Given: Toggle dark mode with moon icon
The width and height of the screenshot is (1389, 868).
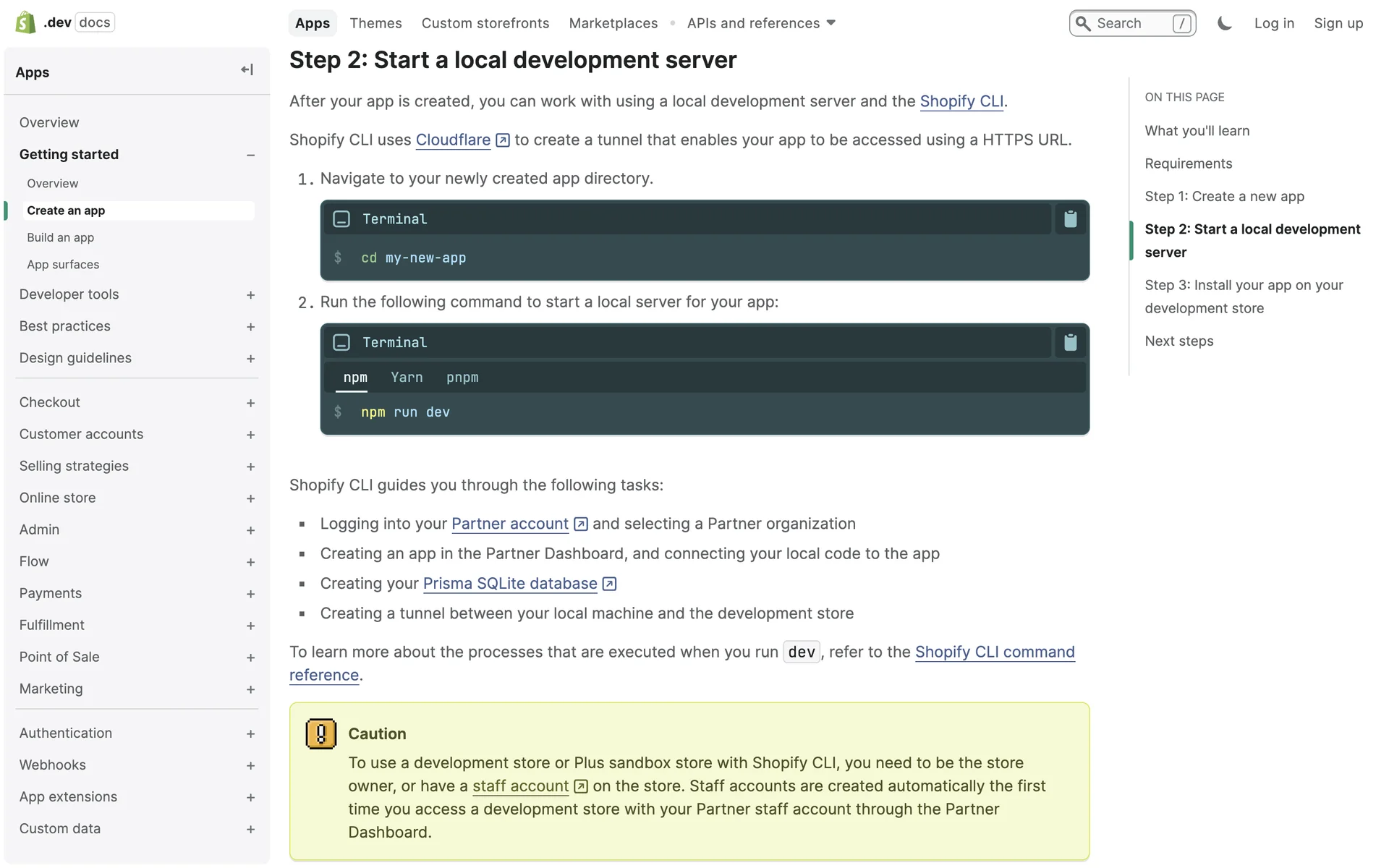Looking at the screenshot, I should (x=1224, y=23).
